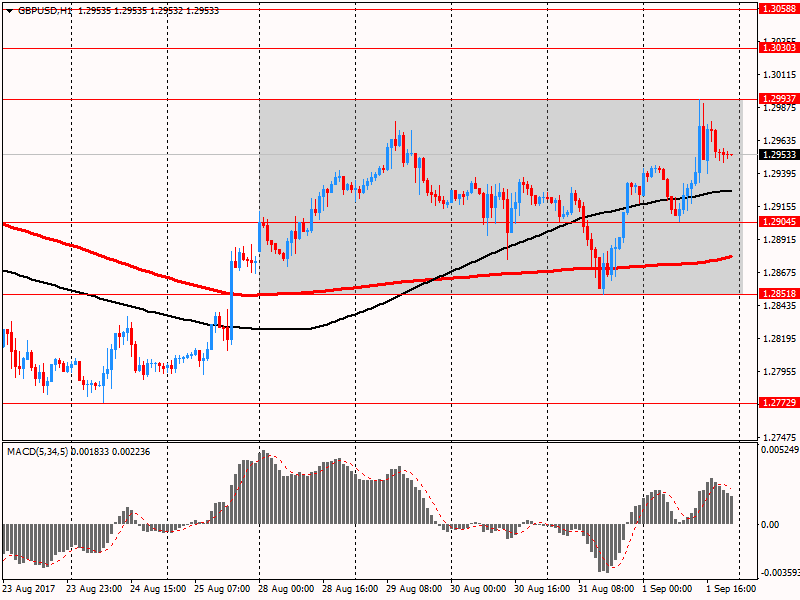Image resolution: width=800 pixels, height=600 pixels.
Task: Click the 28 Aug 00:00 time label
Action: pyautogui.click(x=286, y=589)
